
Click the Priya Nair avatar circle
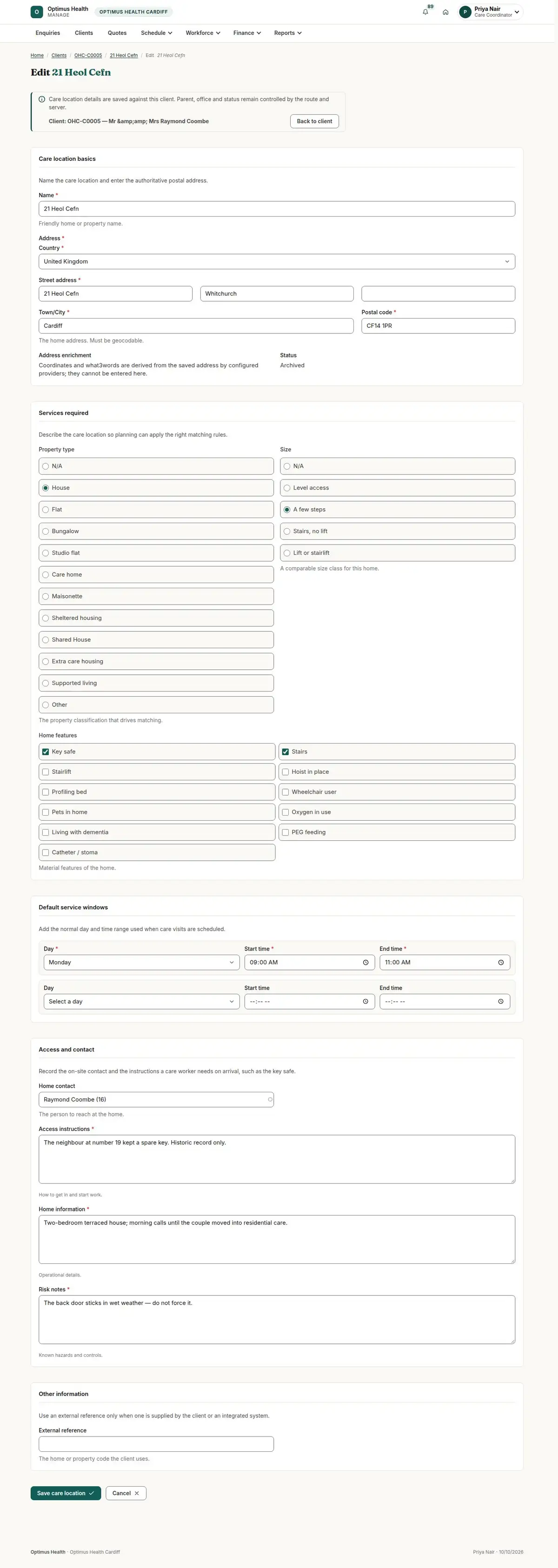pyautogui.click(x=465, y=12)
